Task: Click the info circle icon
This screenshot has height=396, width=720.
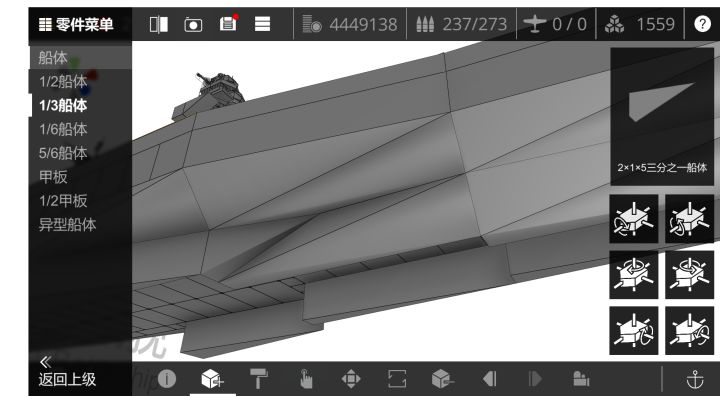Action: point(167,379)
